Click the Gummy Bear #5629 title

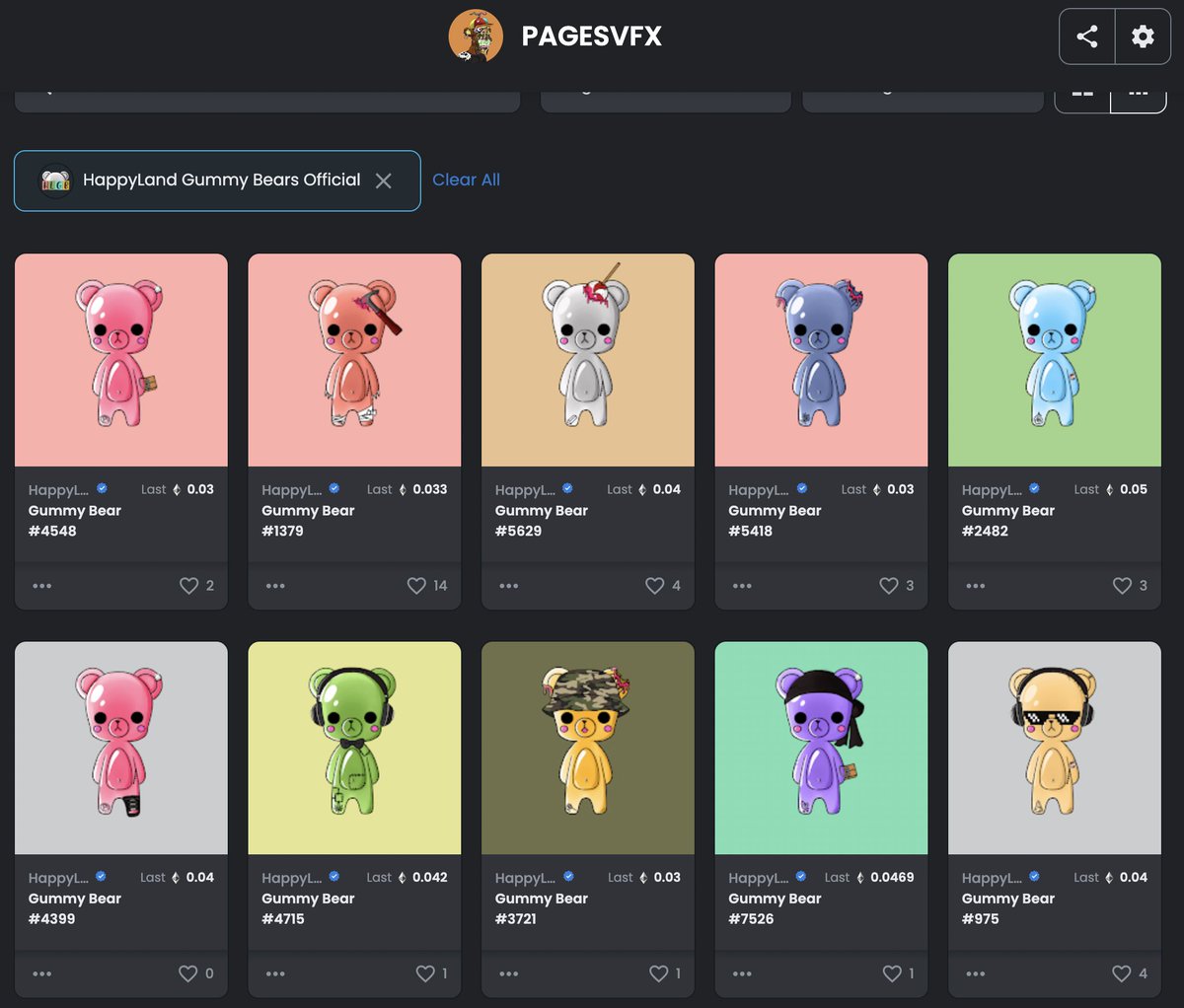click(542, 521)
